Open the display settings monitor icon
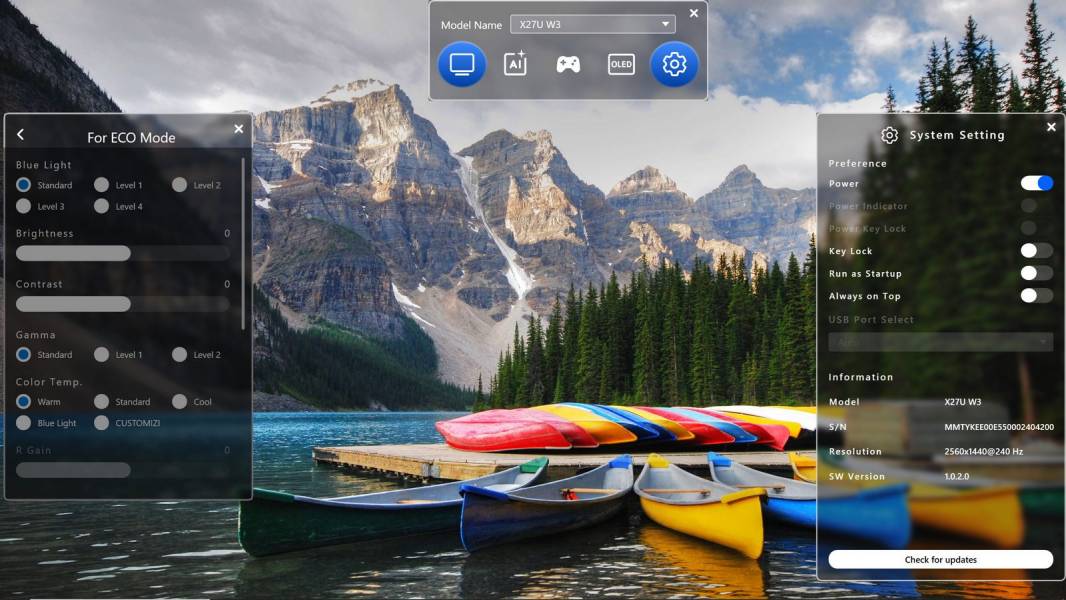Viewport: 1066px width, 600px height. [462, 65]
